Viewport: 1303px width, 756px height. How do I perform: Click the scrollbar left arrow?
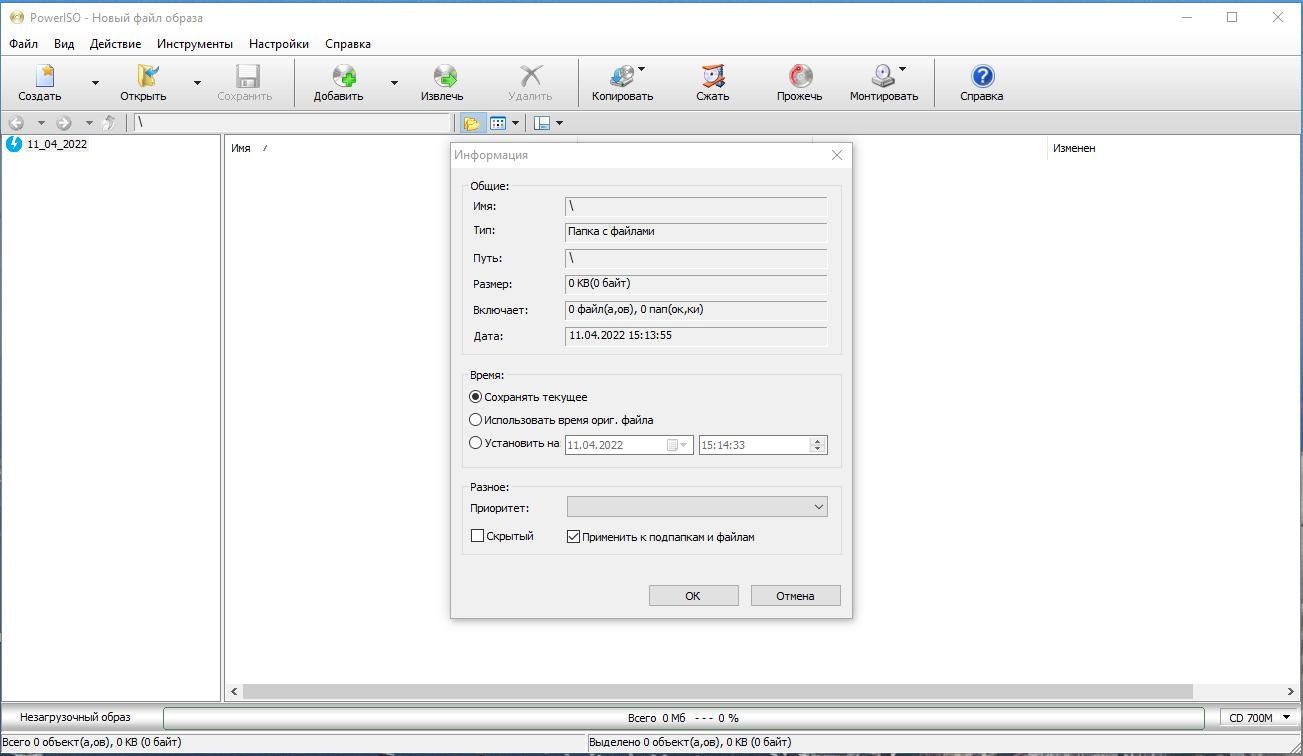point(235,691)
